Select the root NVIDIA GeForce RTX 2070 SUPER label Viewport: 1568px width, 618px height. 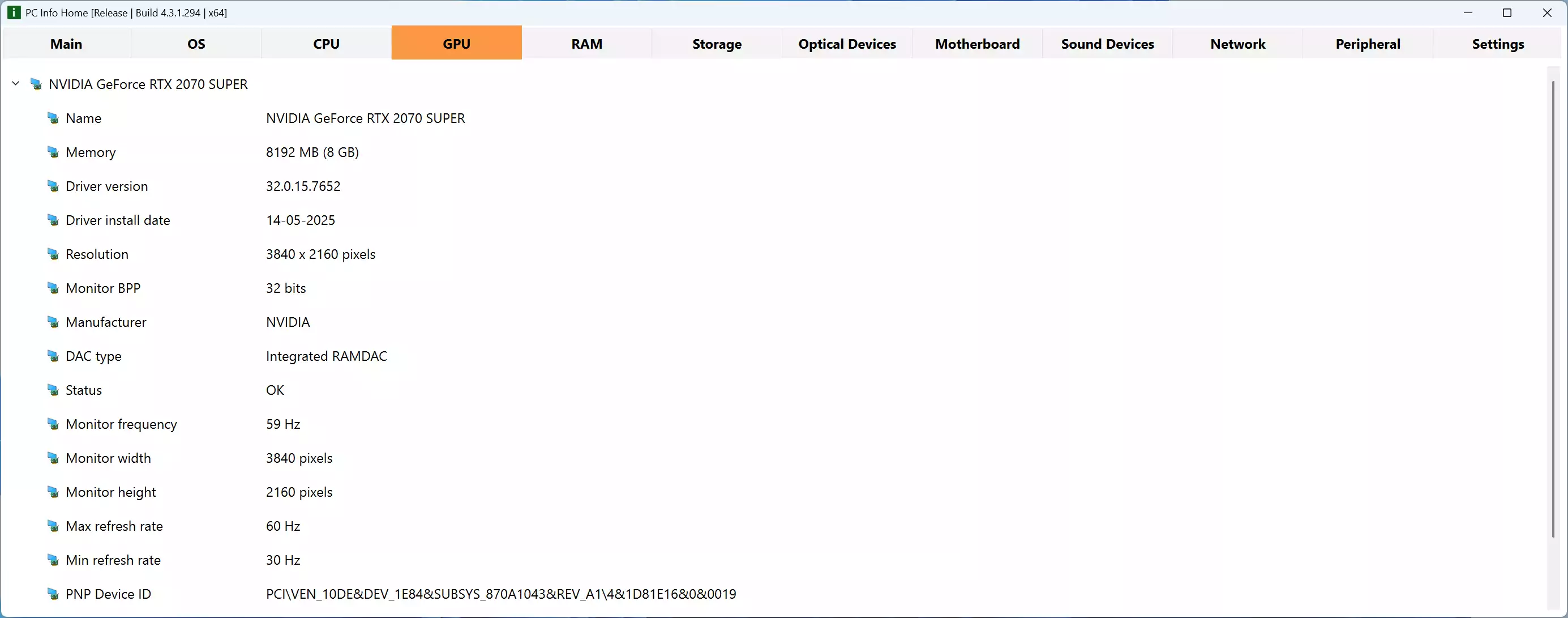click(x=148, y=84)
